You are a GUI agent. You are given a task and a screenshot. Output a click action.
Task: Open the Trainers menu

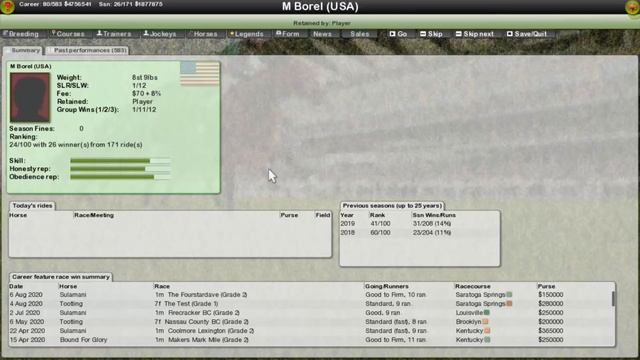(x=114, y=34)
